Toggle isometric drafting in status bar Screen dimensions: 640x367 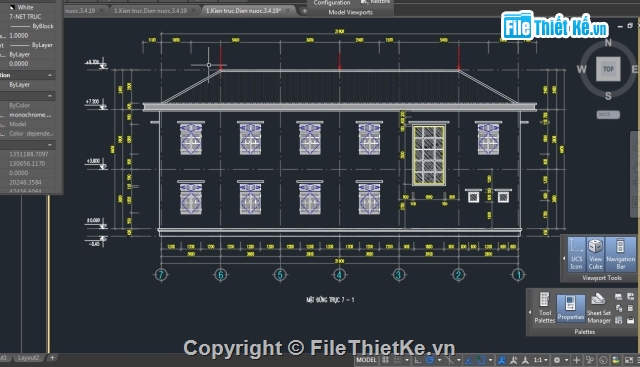tap(450, 360)
